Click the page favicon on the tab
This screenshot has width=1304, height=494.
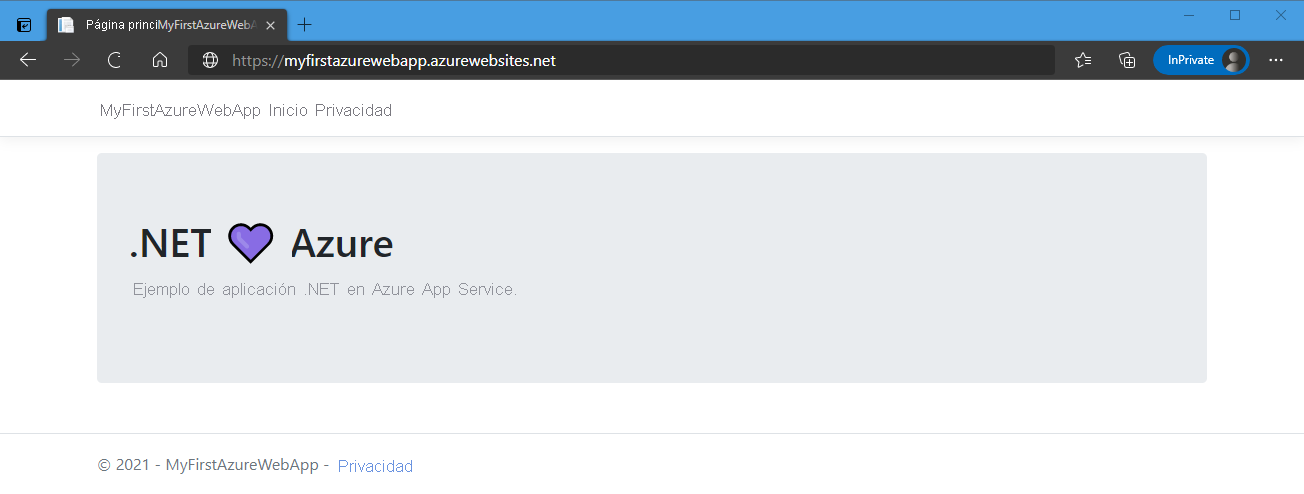pyautogui.click(x=66, y=25)
